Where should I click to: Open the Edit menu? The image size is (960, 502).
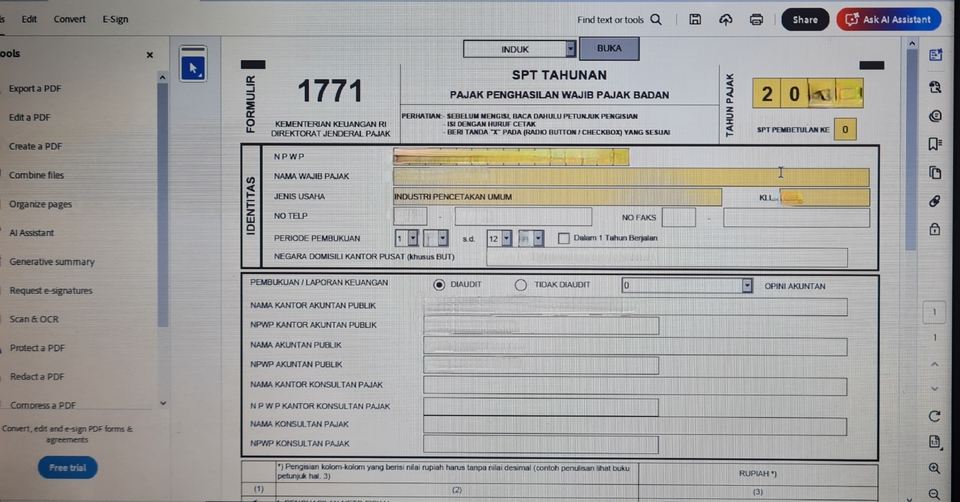pyautogui.click(x=29, y=19)
